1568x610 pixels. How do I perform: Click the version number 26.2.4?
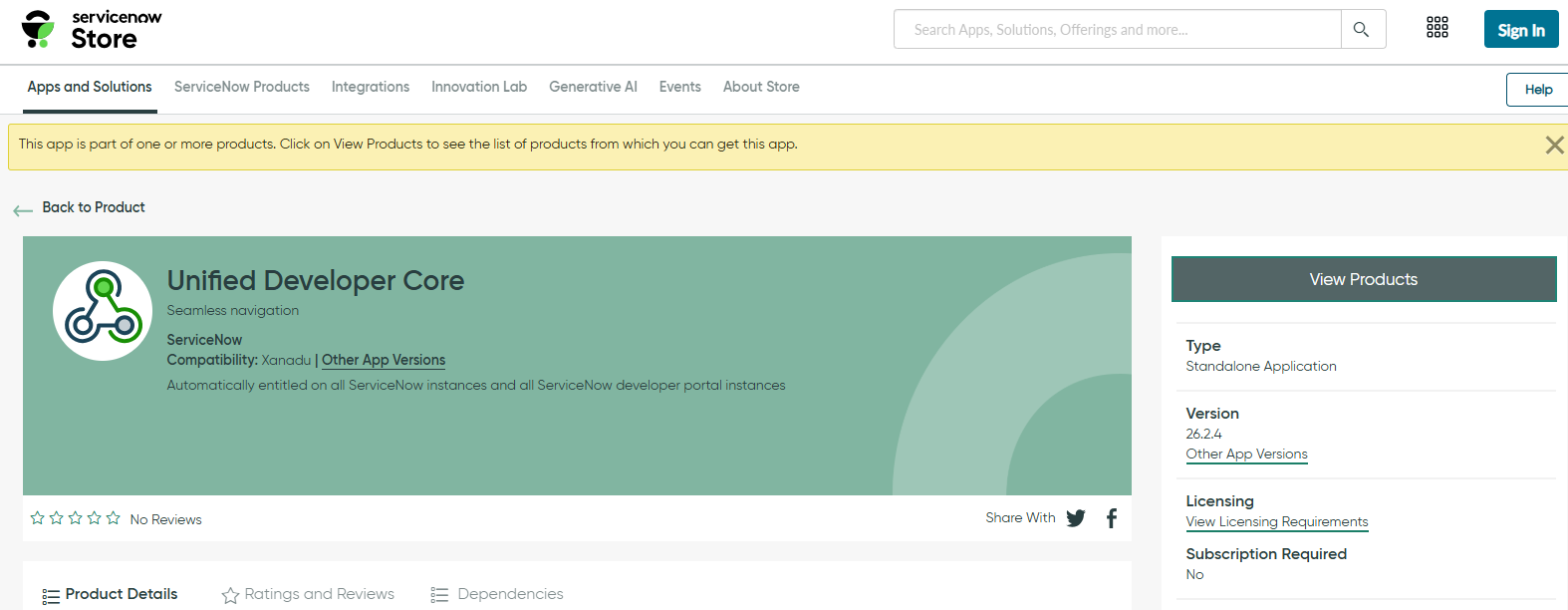1203,434
